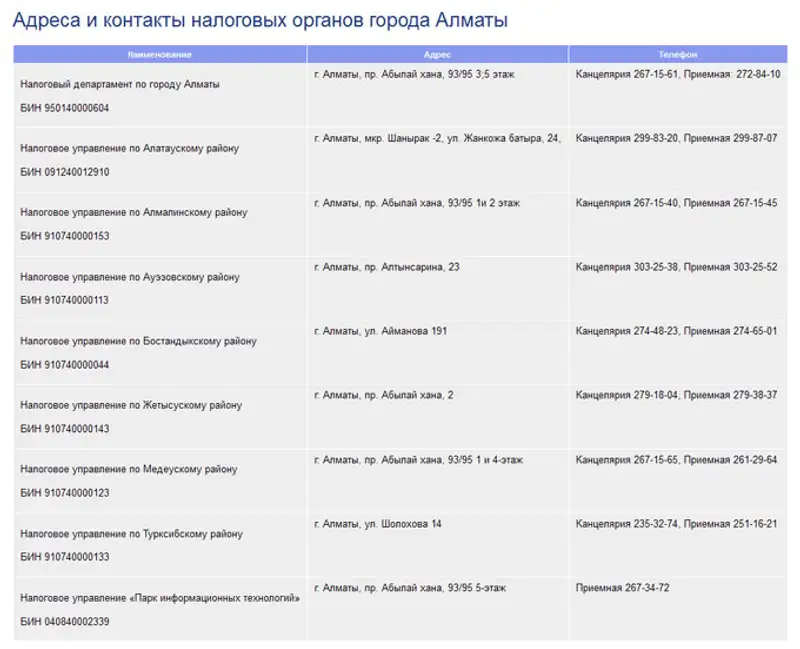Click the Бостандыкскому району office name
The height and width of the screenshot is (649, 800).
coord(138,341)
